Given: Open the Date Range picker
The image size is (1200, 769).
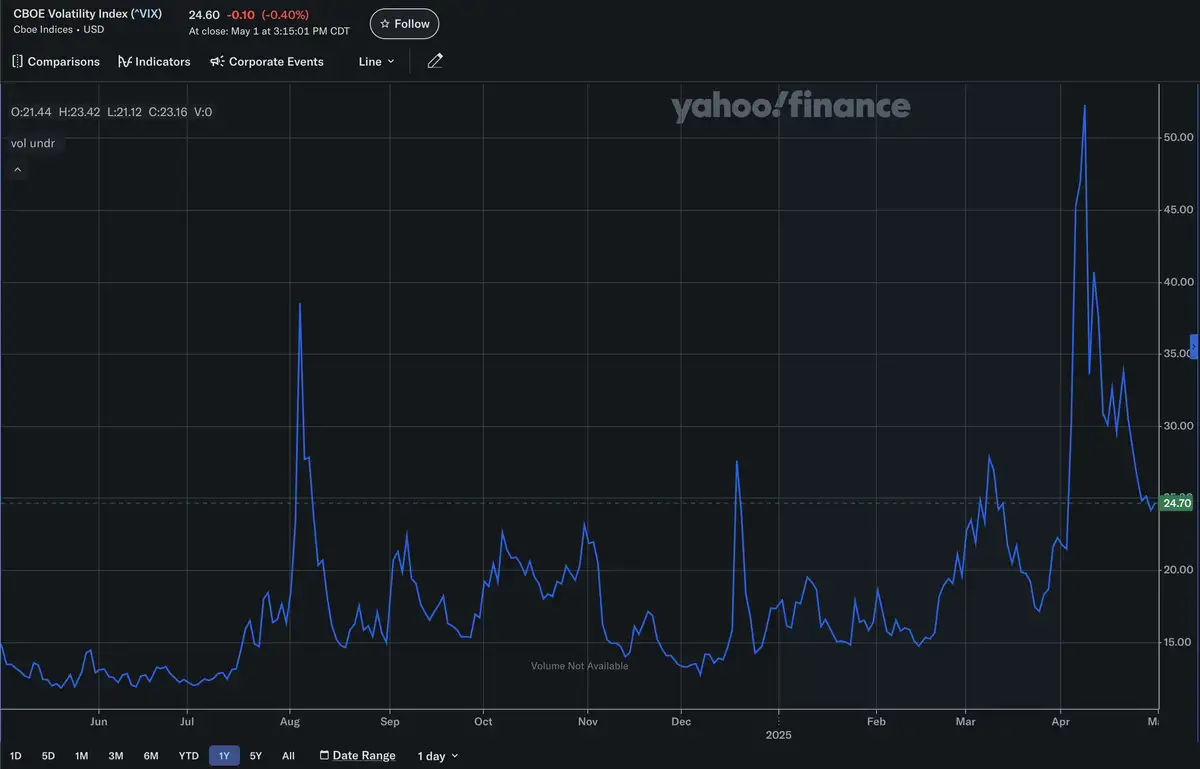Looking at the screenshot, I should (x=357, y=756).
